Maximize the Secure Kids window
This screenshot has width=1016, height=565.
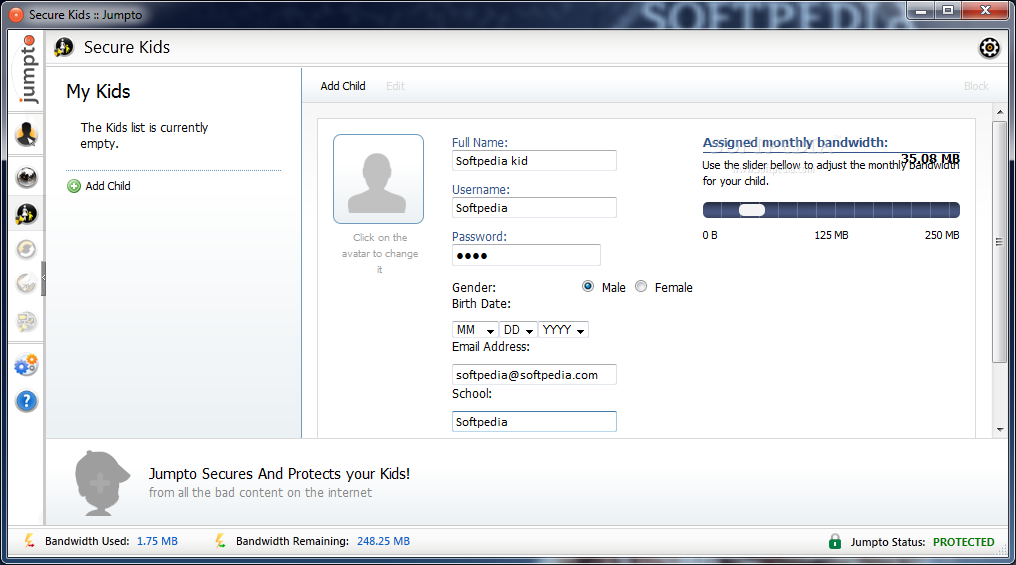947,10
